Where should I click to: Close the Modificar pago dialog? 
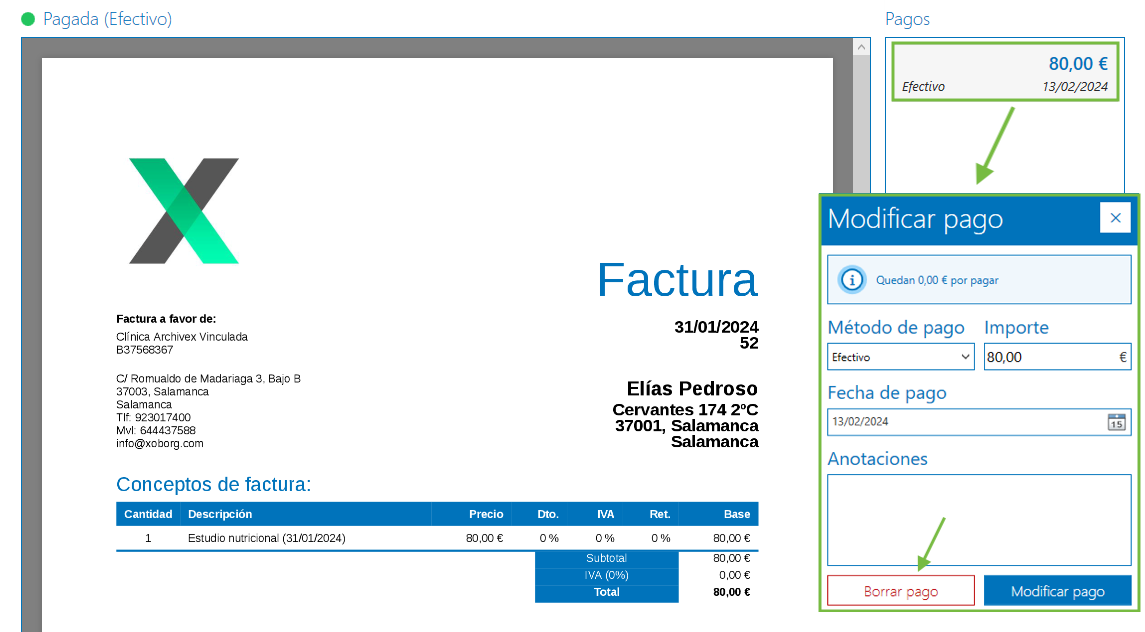pos(1115,217)
